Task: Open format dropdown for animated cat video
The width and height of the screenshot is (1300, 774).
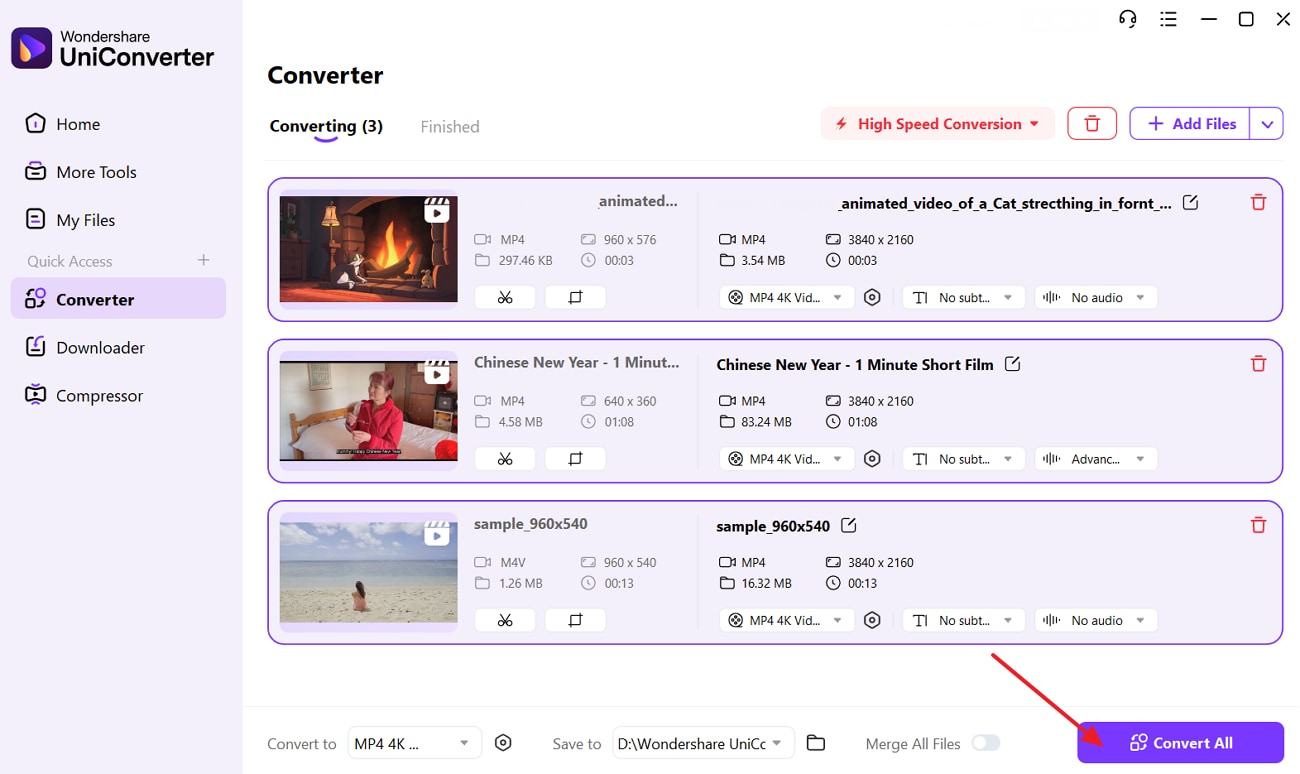Action: [787, 297]
